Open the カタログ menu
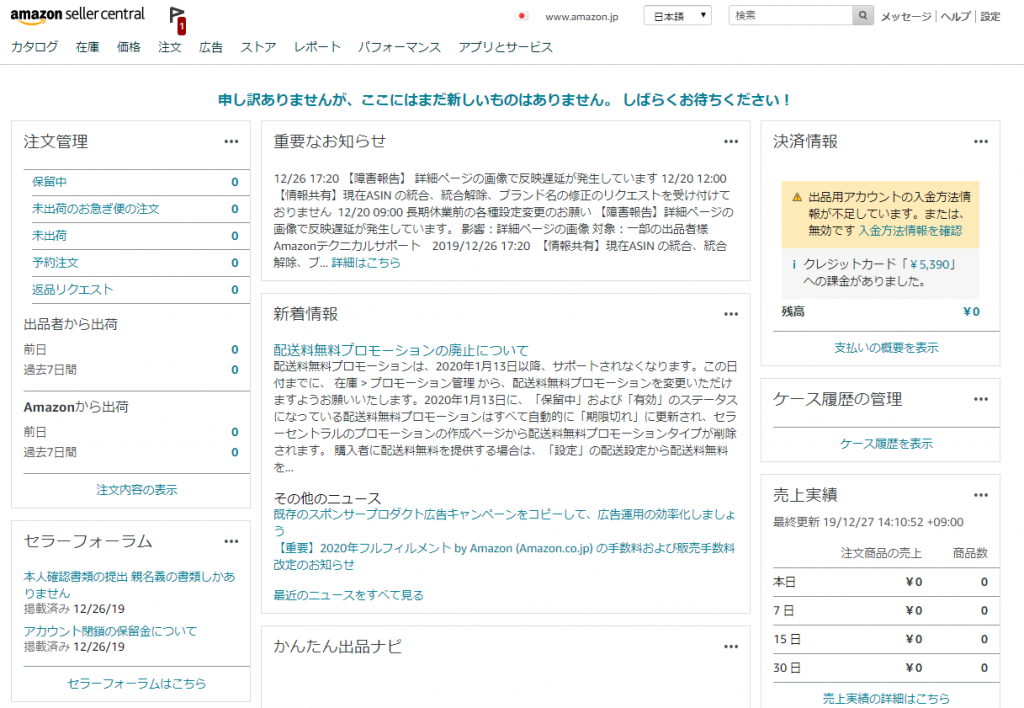Viewport: 1024px width, 708px height. point(35,47)
